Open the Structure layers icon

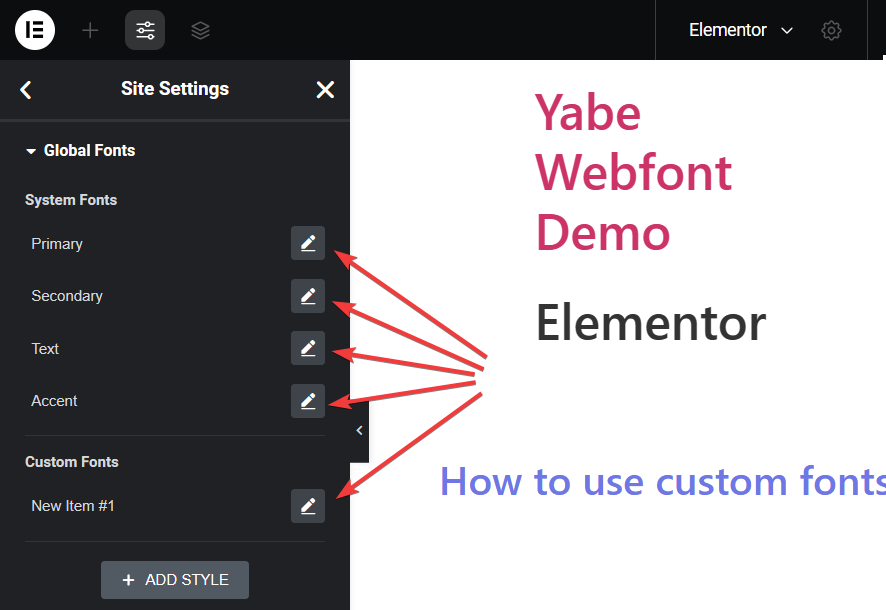click(201, 30)
